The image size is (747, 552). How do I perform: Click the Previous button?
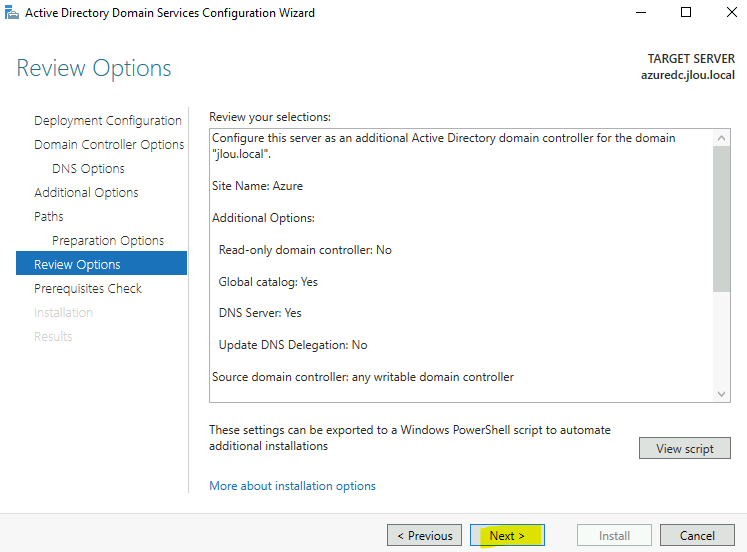coord(424,535)
